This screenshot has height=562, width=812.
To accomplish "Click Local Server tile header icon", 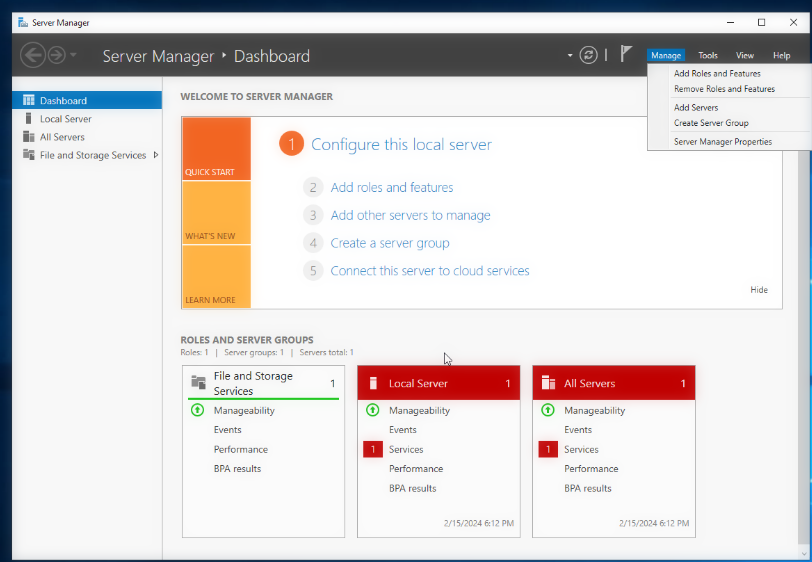I will [373, 383].
